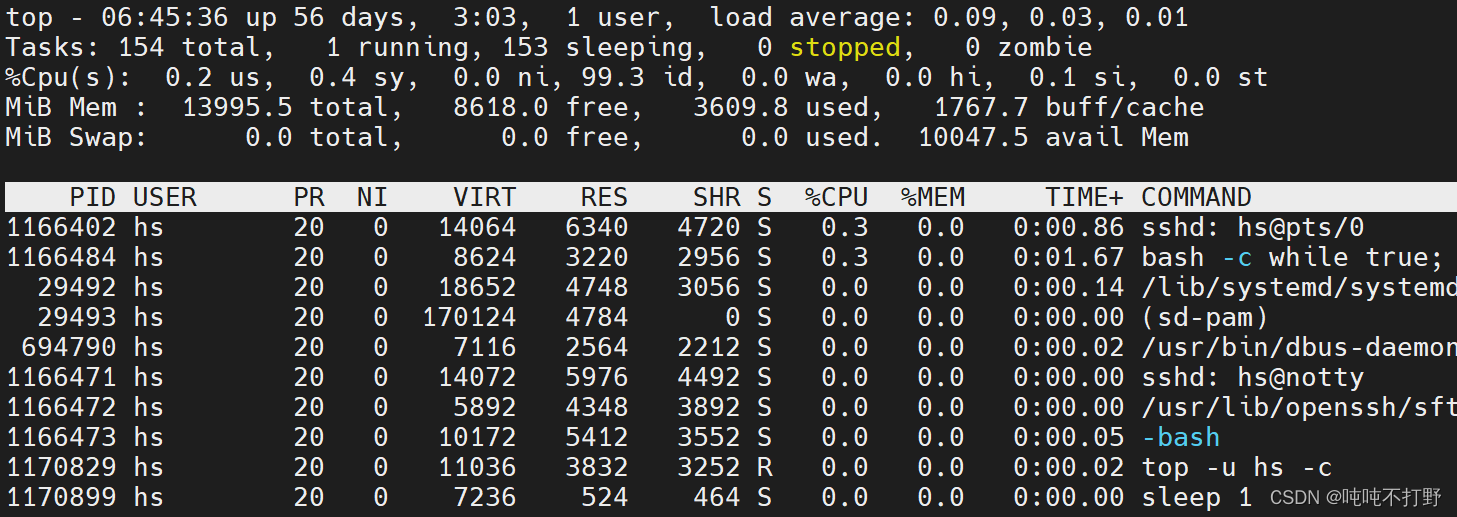The image size is (1457, 517).
Task: Click the 'sshd: hs@pts/0' command
Action: (1253, 227)
